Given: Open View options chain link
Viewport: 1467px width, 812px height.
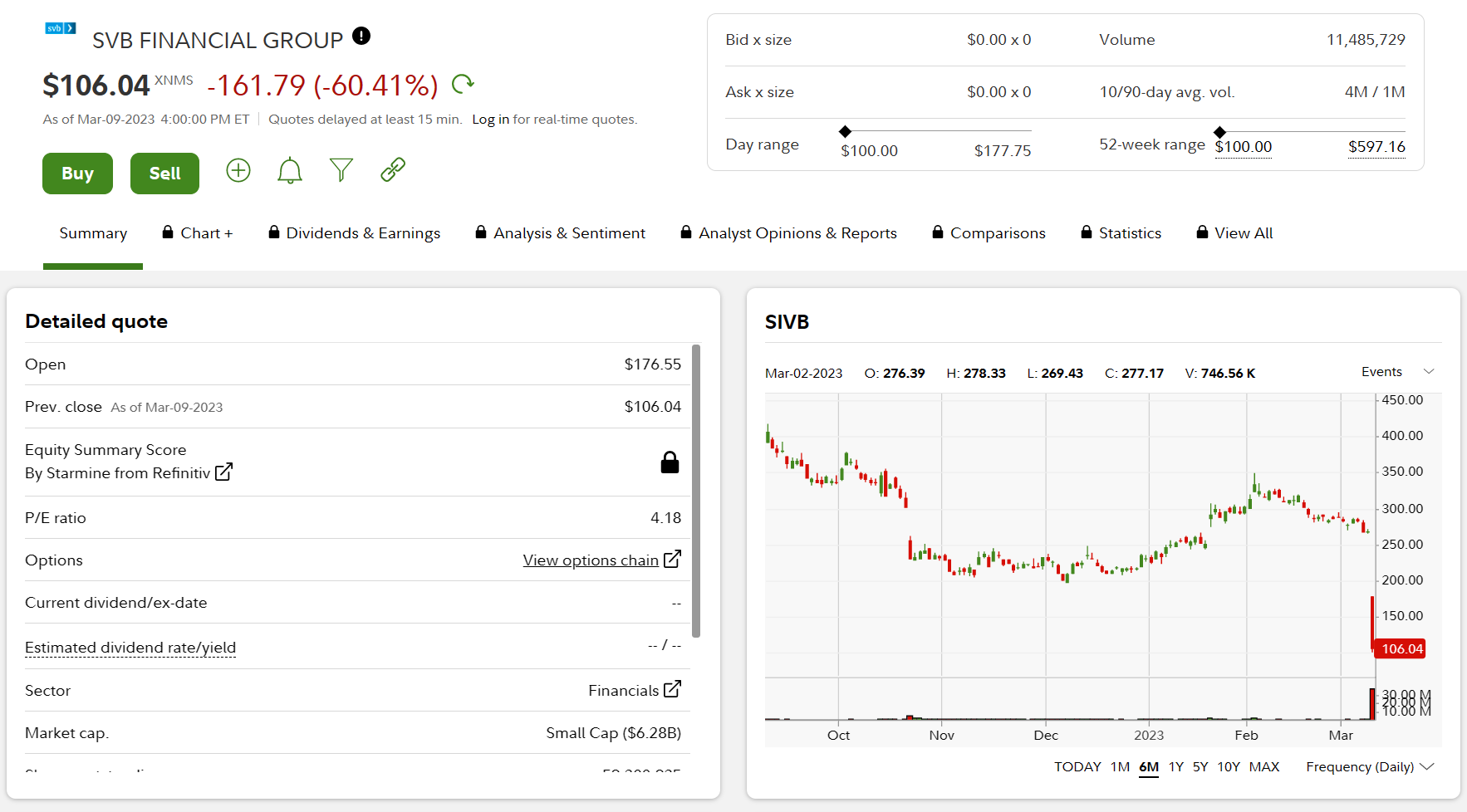Looking at the screenshot, I should point(591,560).
